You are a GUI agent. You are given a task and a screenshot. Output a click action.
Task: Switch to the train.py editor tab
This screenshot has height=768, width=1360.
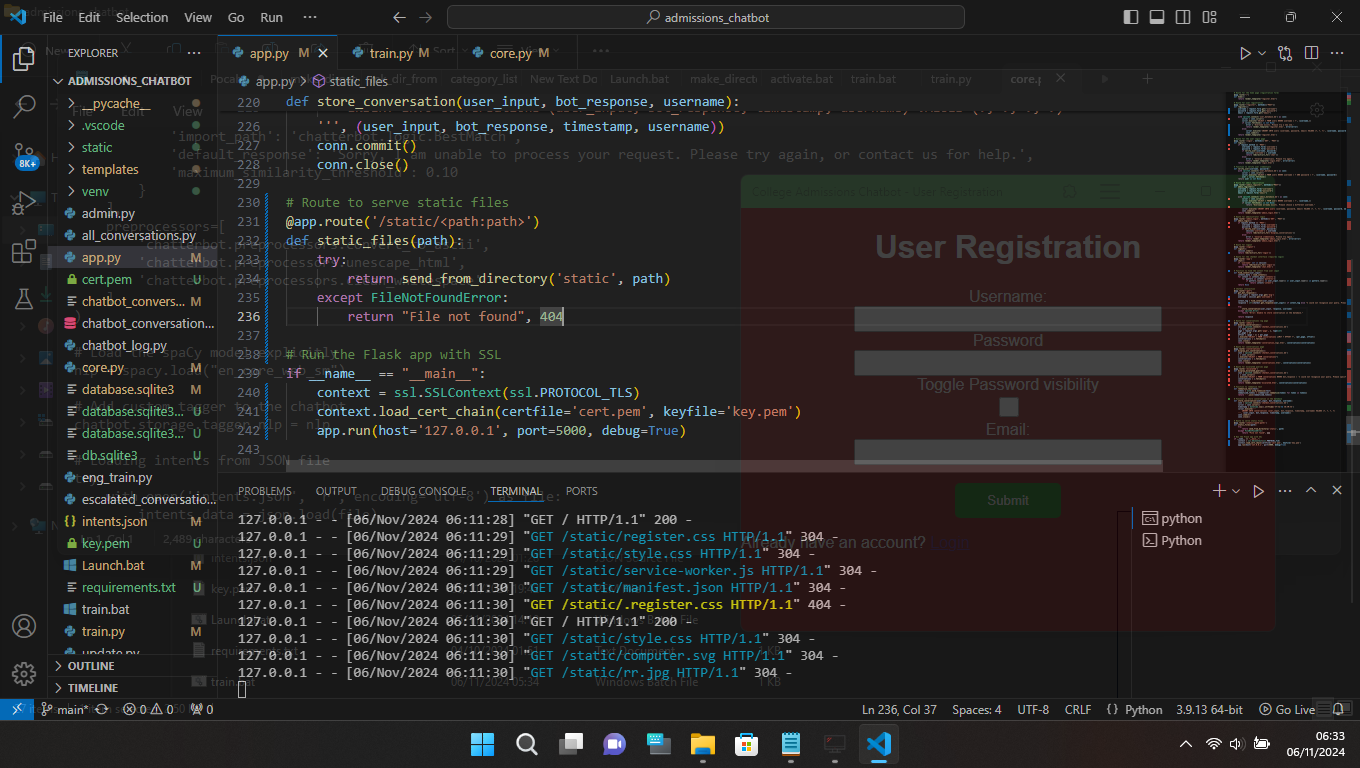[x=398, y=53]
